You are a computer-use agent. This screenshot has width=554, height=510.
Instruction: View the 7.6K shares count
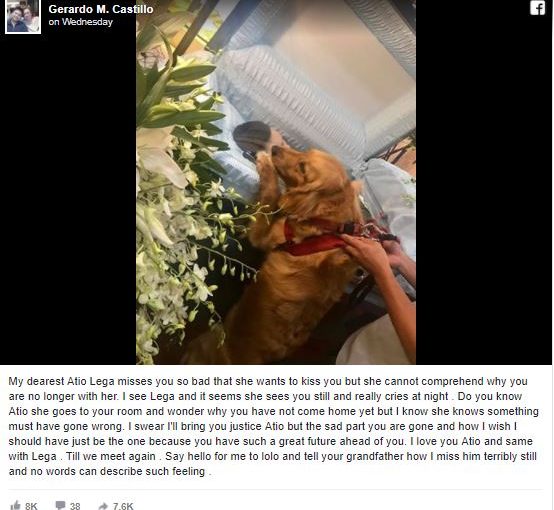(123, 506)
